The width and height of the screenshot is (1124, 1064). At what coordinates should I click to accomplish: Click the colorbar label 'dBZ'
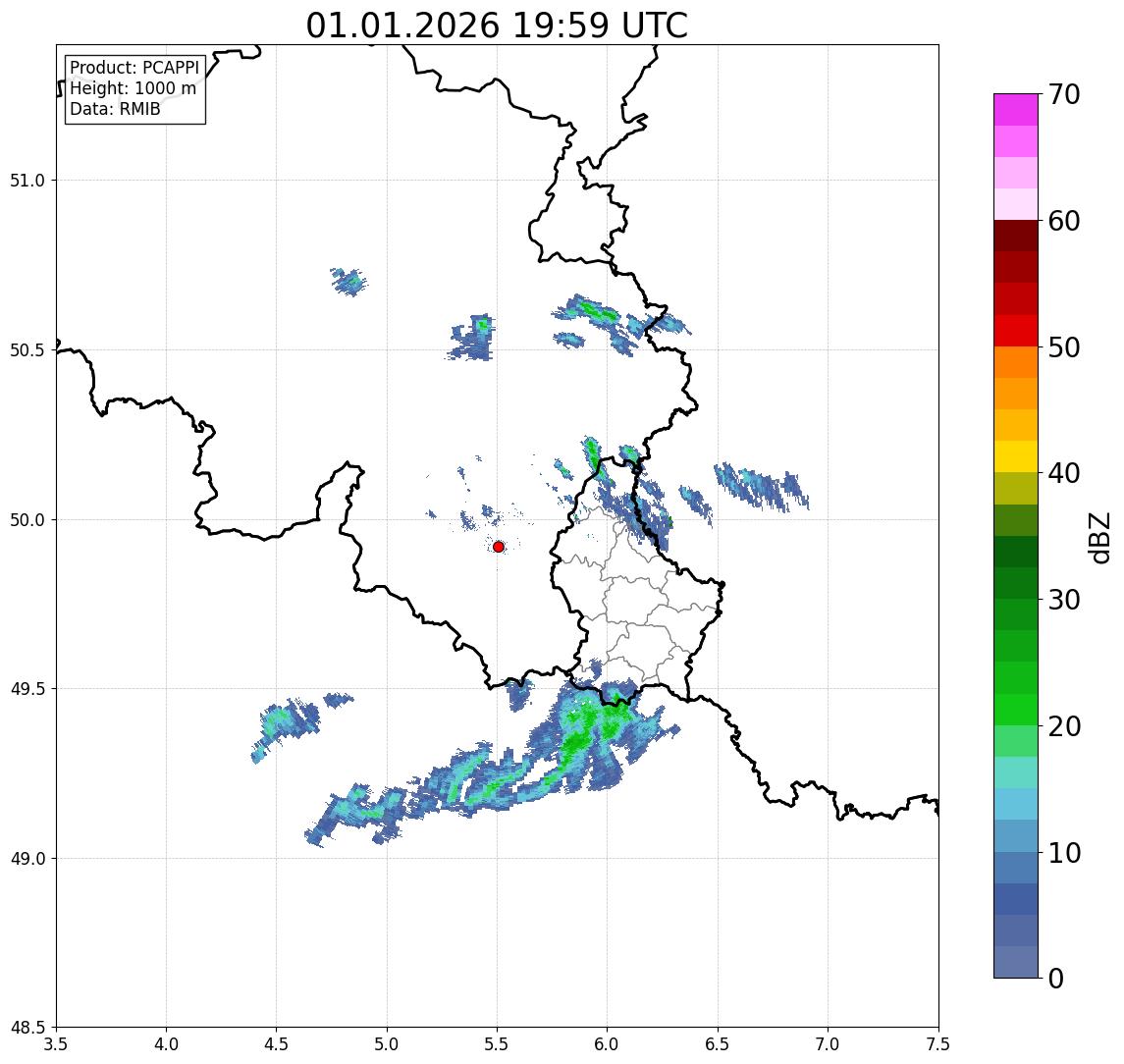(x=1098, y=538)
